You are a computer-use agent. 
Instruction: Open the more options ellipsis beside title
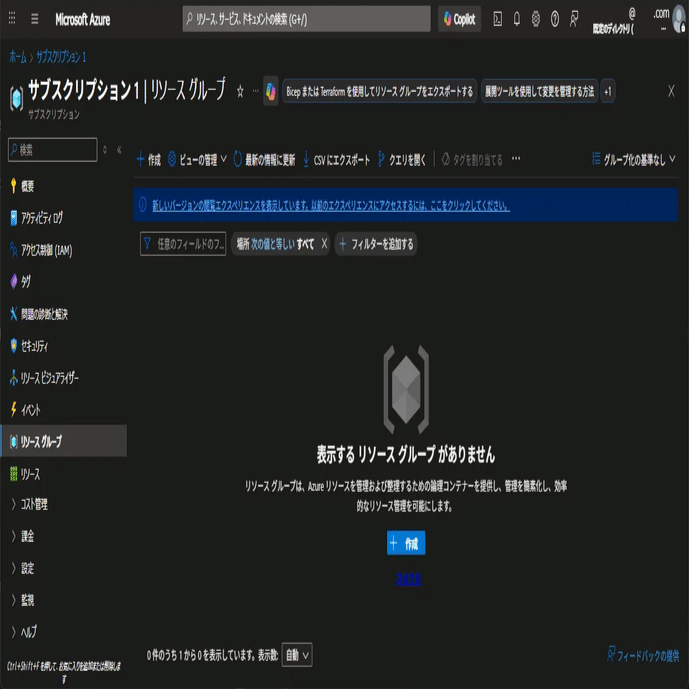coord(255,91)
